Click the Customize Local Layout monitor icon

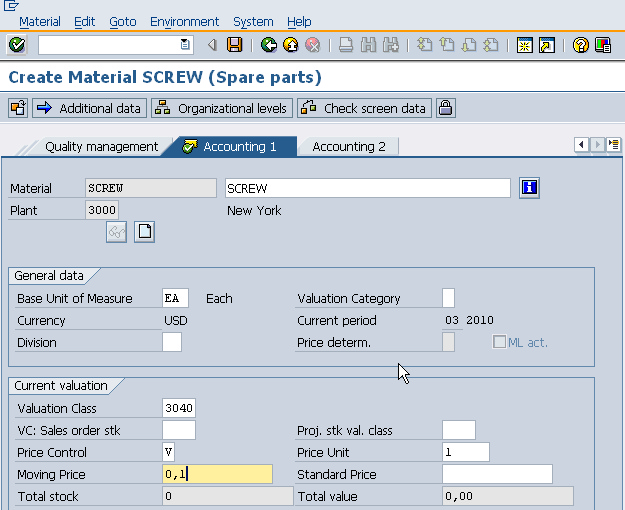(603, 45)
